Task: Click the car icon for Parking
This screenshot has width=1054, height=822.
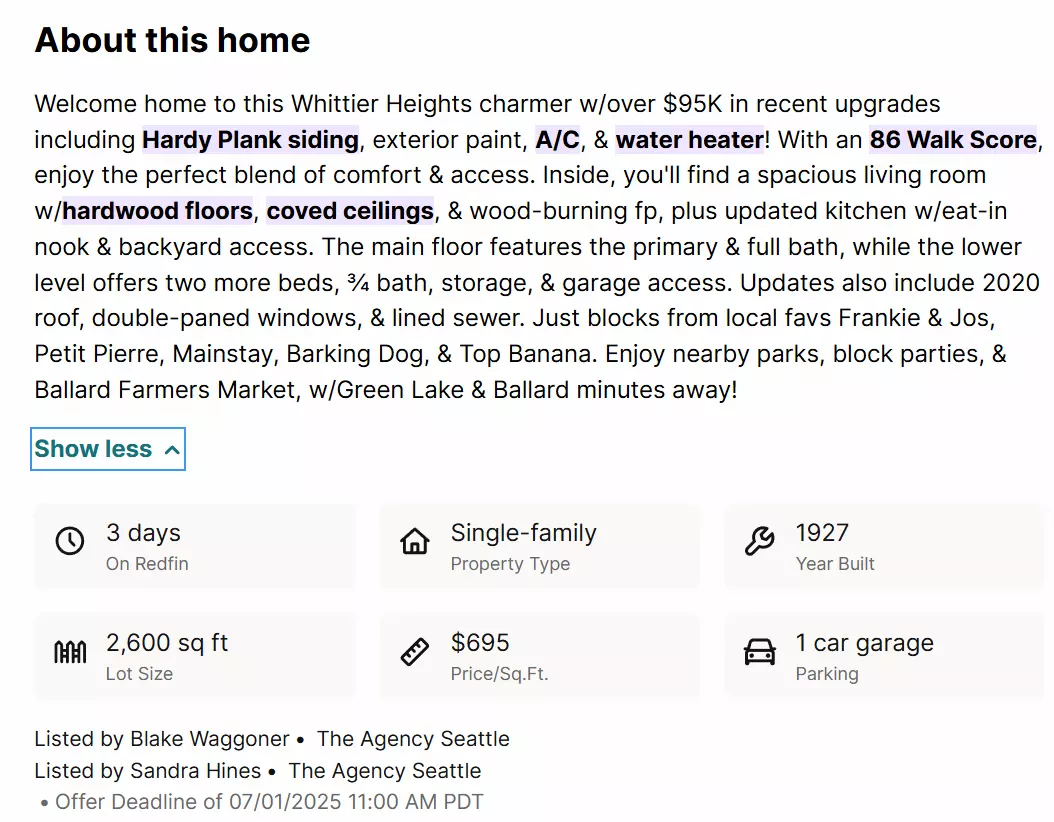Action: [x=760, y=652]
